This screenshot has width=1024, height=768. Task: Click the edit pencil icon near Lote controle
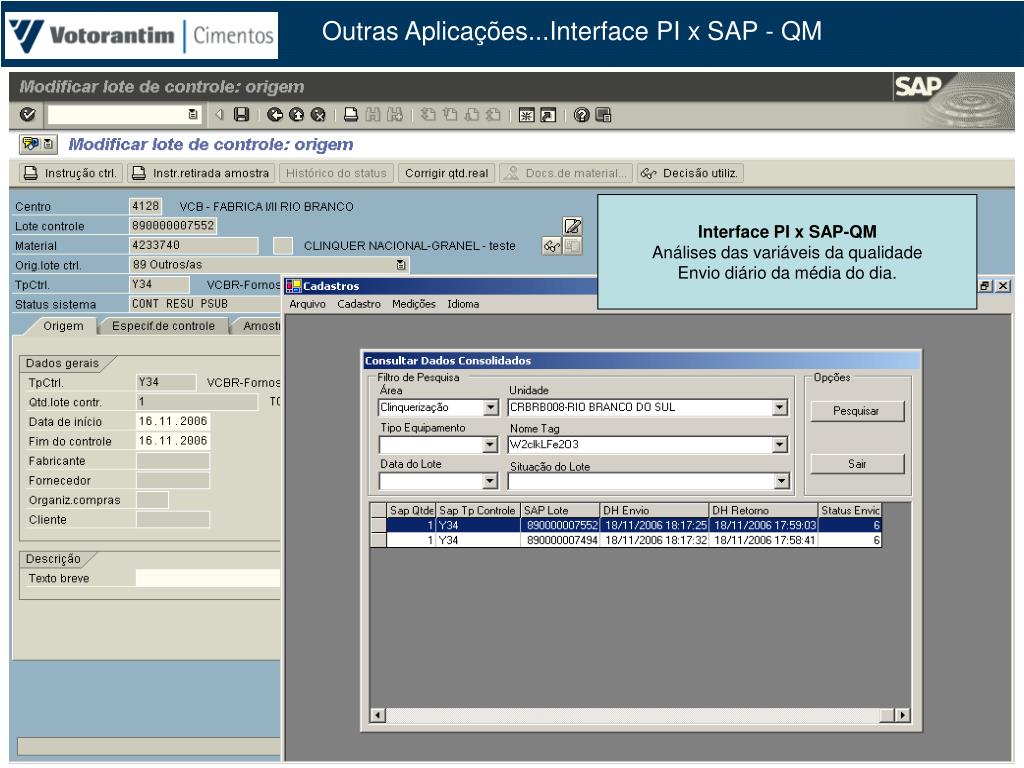pos(572,226)
